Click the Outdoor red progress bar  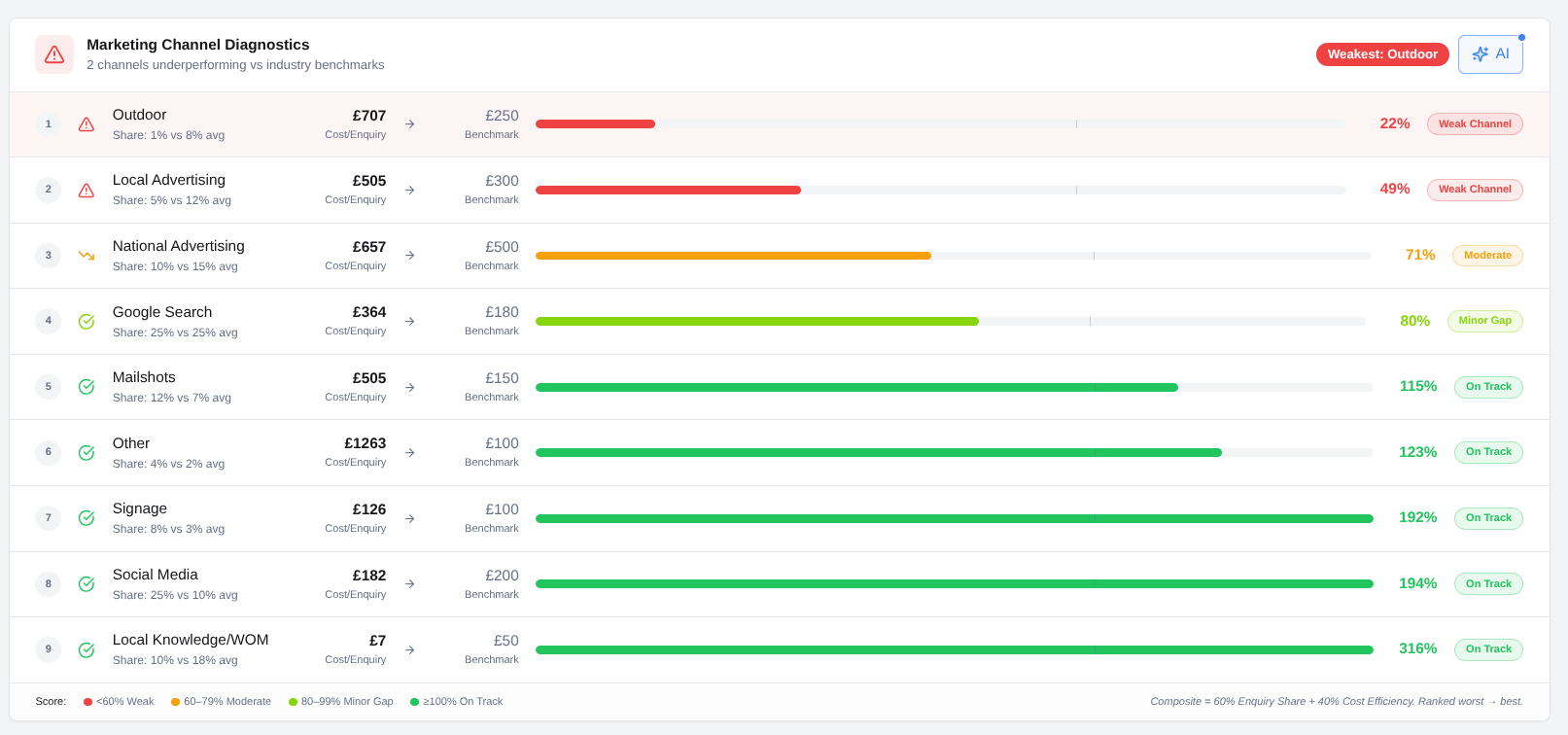click(x=595, y=124)
